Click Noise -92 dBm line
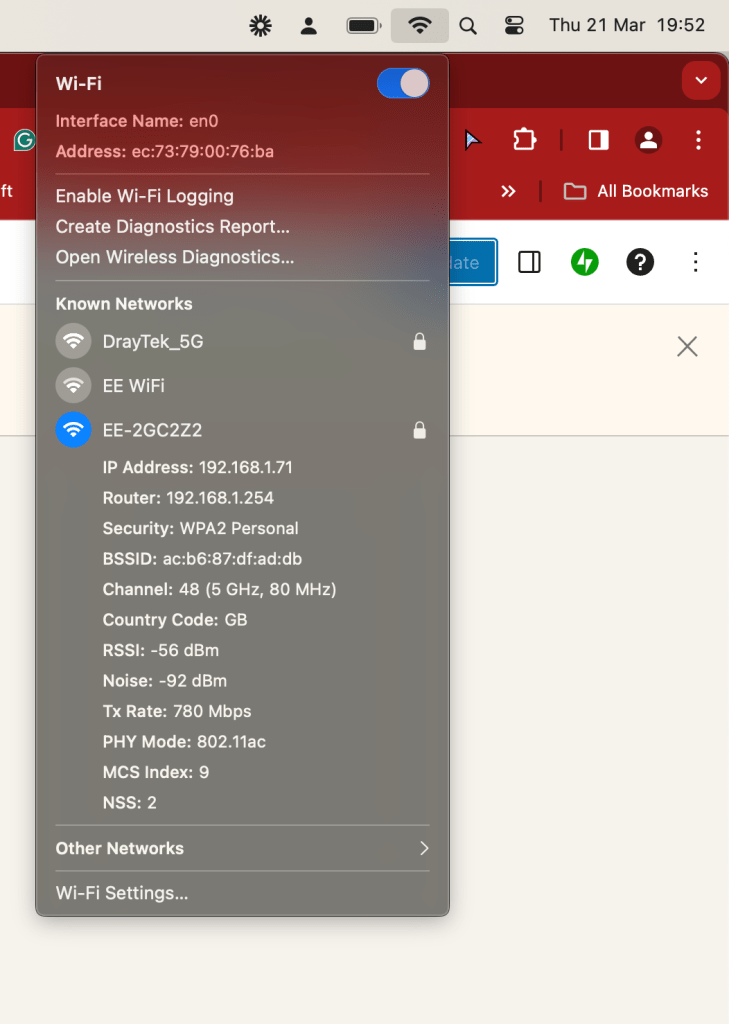The height and width of the screenshot is (1024, 729). [x=165, y=681]
